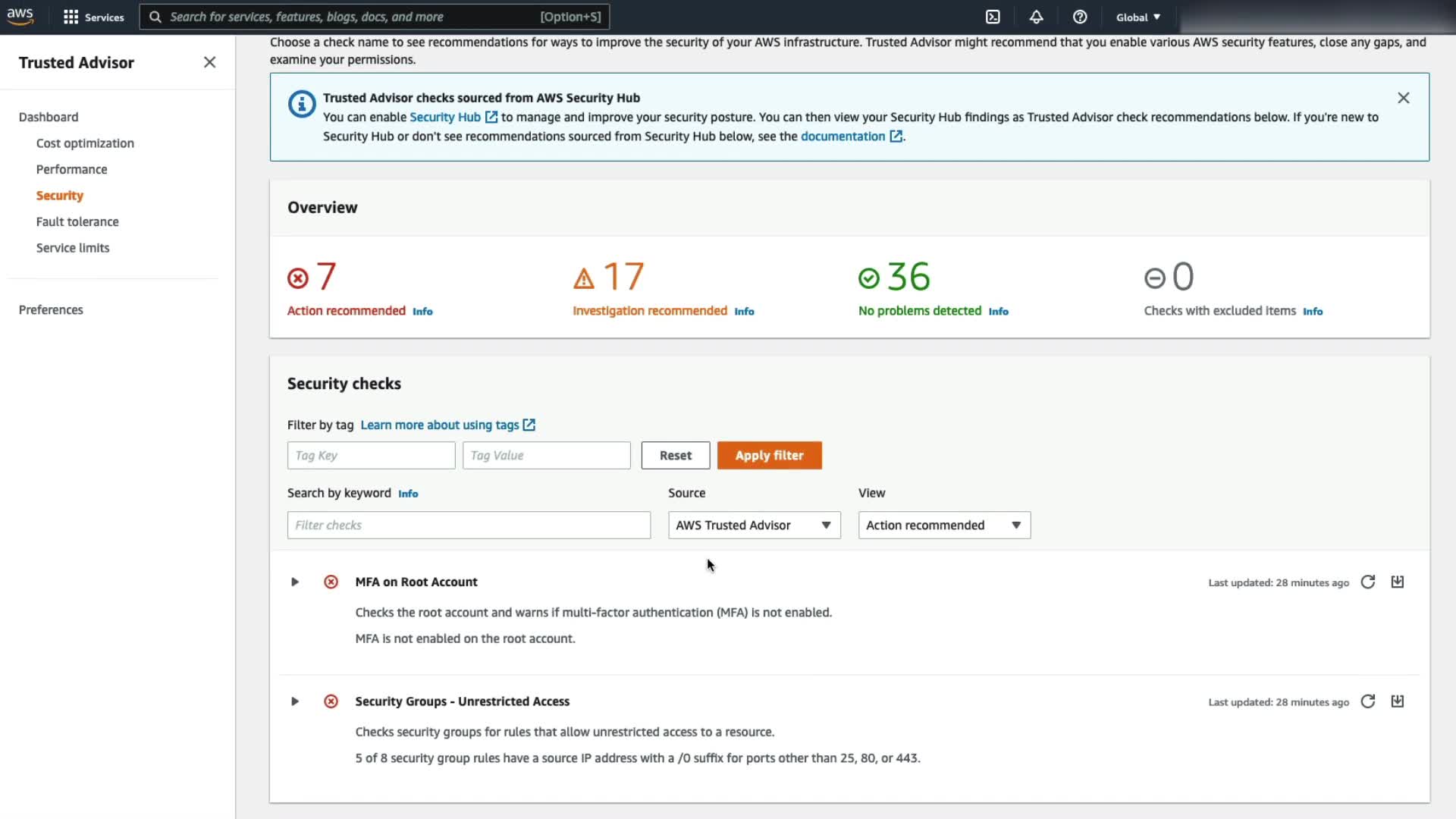Open the Global region dropdown
Image resolution: width=1456 pixels, height=819 pixels.
(1137, 17)
